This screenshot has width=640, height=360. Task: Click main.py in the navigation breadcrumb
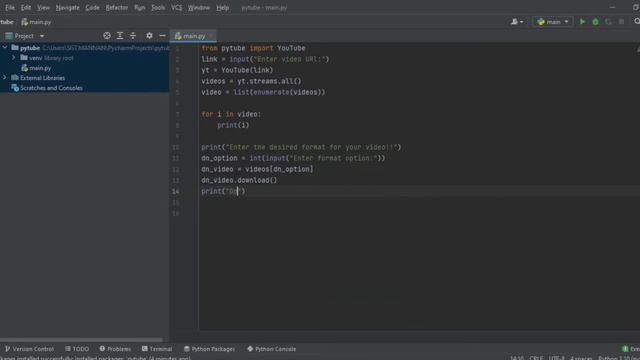(36, 22)
